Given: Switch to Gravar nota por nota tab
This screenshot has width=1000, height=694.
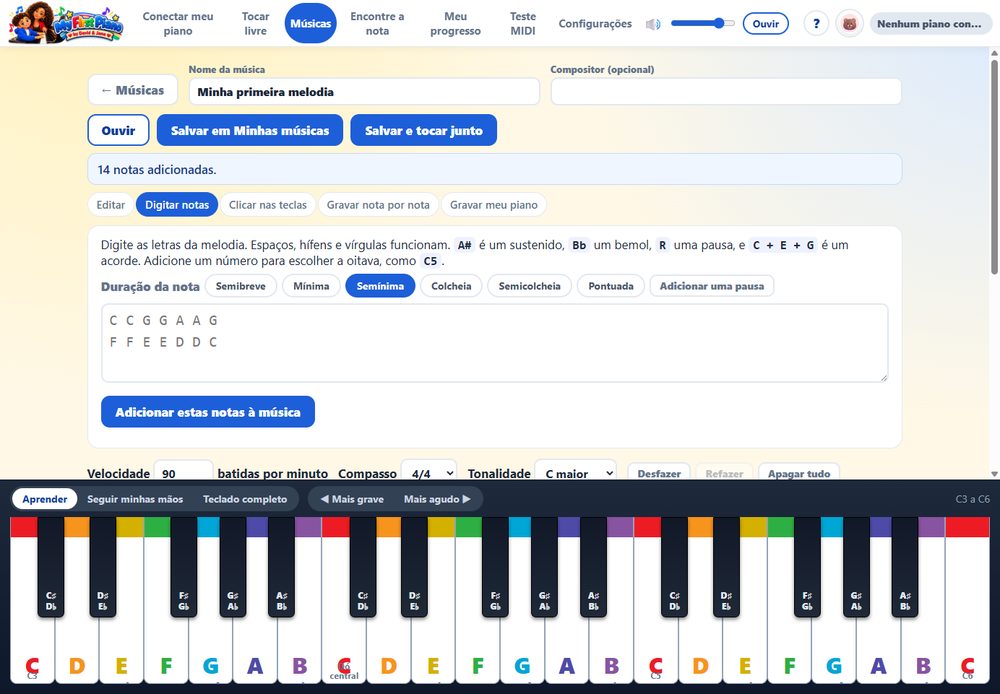Looking at the screenshot, I should click(x=378, y=205).
